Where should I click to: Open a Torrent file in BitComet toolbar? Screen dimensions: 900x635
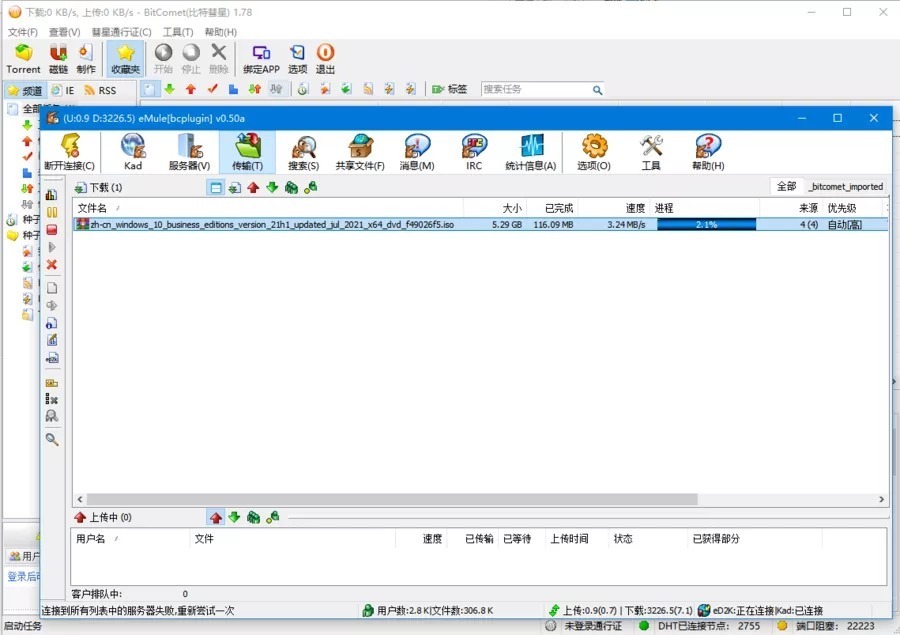[x=24, y=59]
